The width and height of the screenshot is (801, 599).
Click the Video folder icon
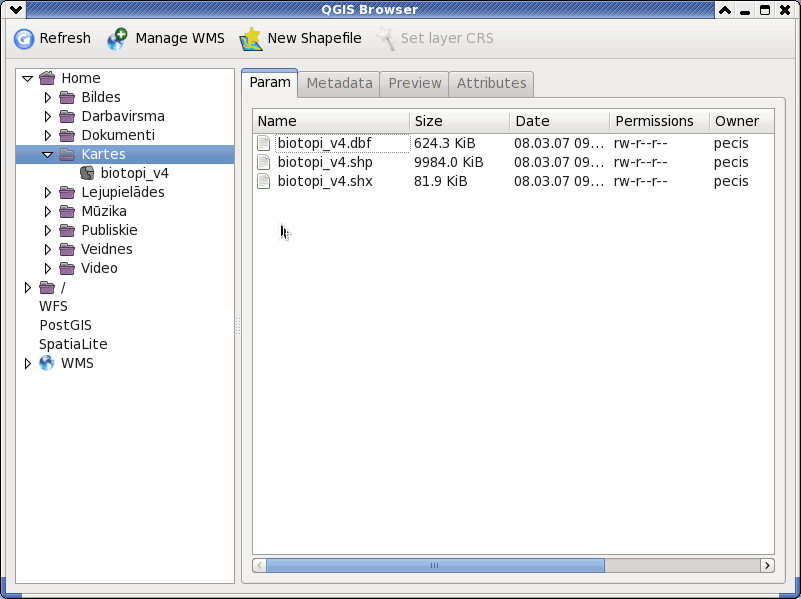pos(67,268)
